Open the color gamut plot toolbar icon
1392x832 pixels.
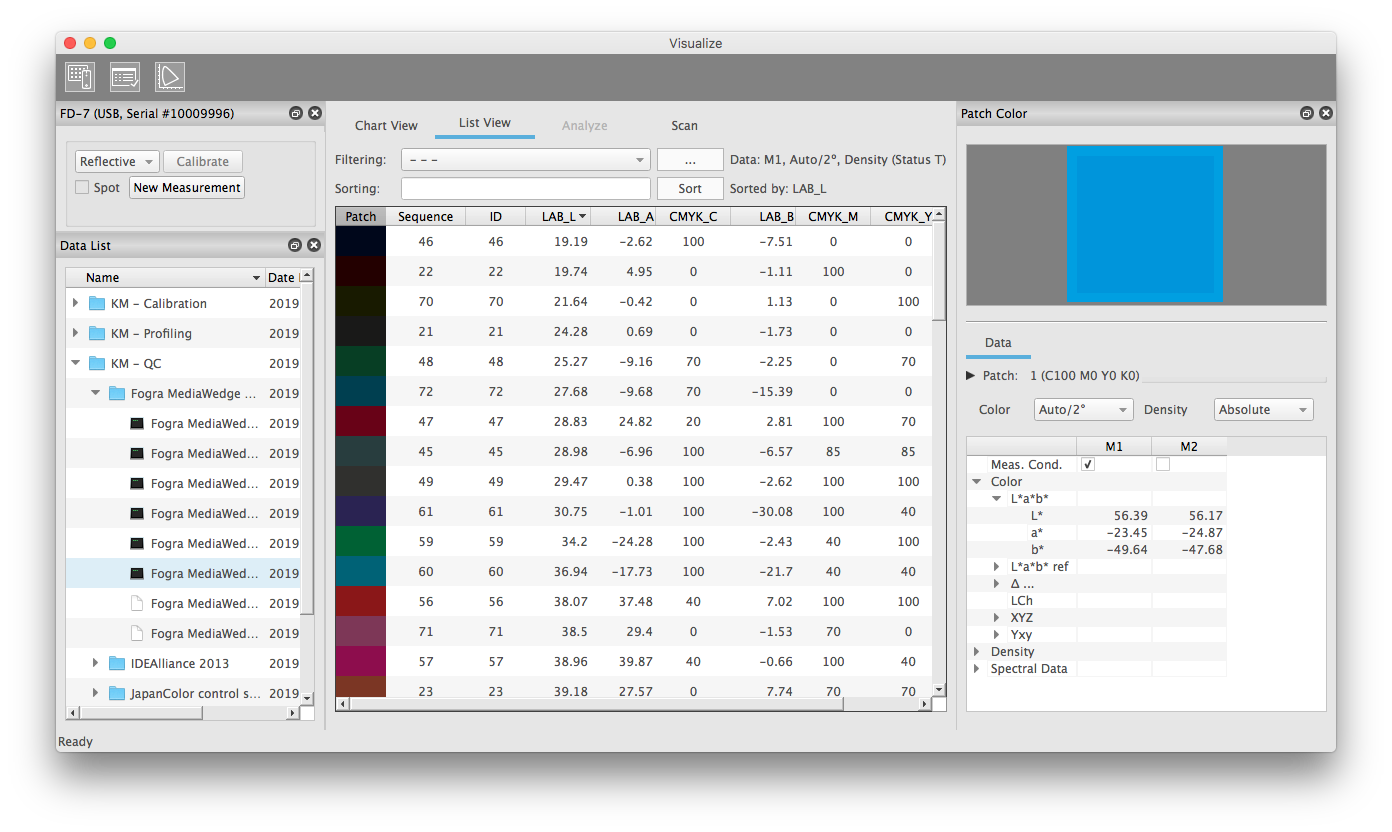(x=170, y=77)
